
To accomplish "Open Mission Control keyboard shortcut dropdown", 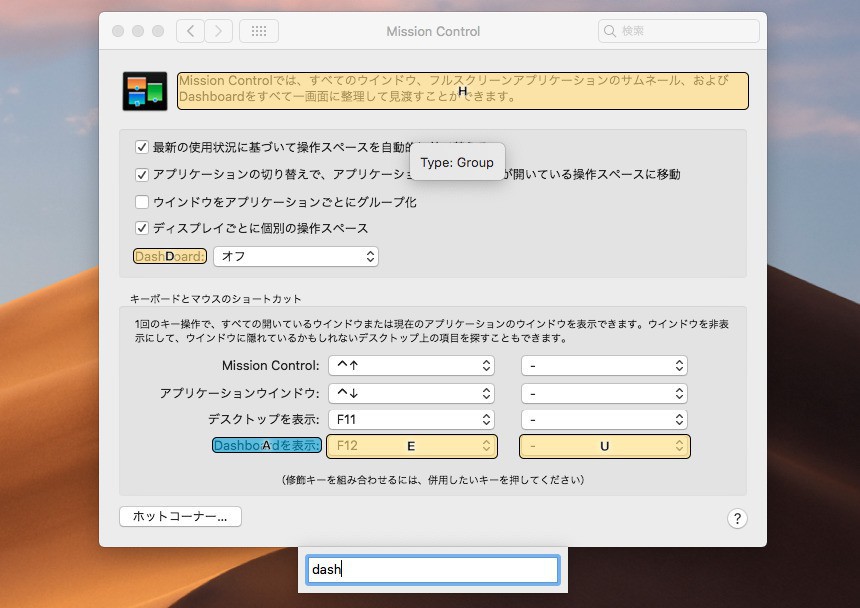I will [x=411, y=366].
